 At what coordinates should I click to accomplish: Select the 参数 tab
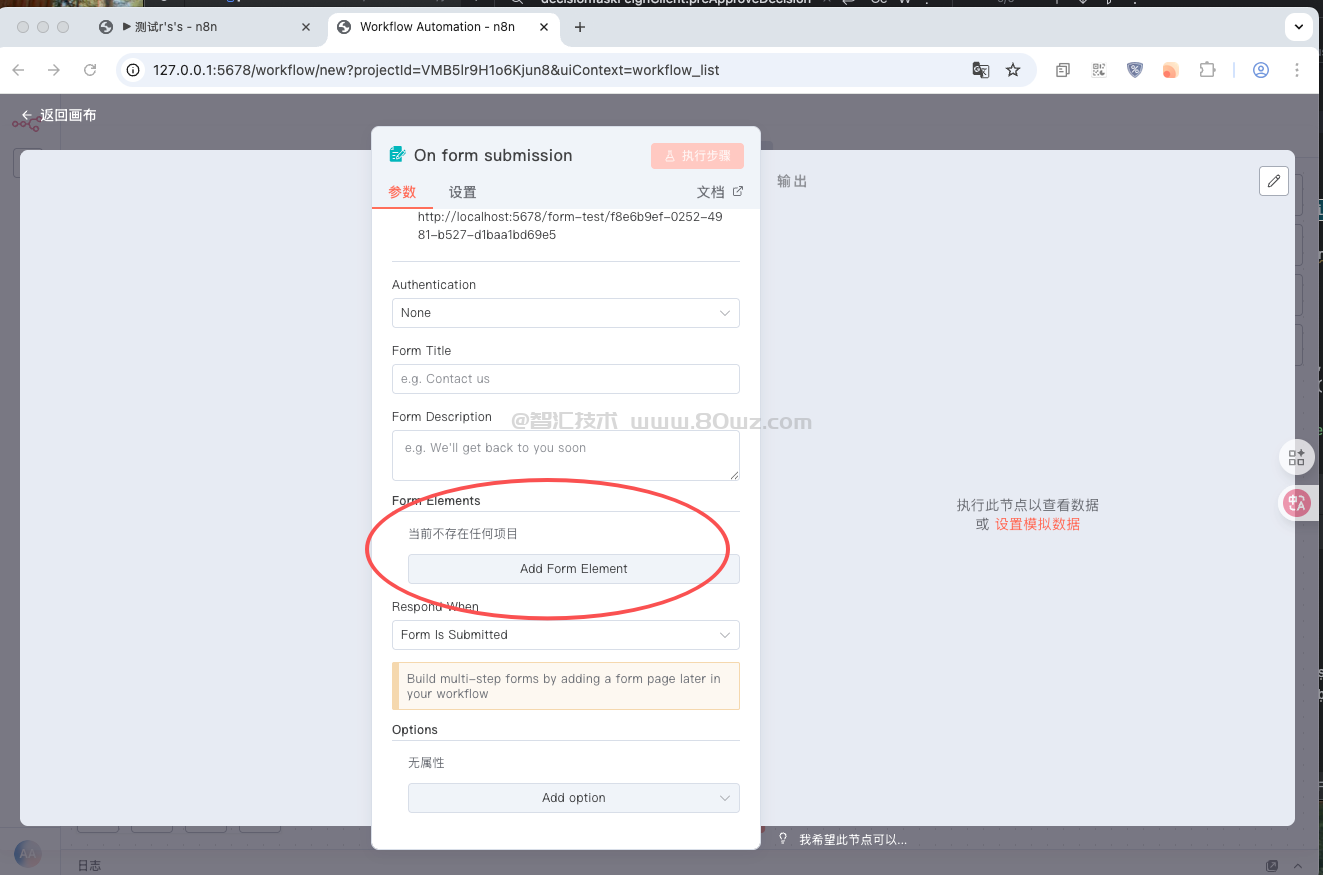click(x=402, y=192)
